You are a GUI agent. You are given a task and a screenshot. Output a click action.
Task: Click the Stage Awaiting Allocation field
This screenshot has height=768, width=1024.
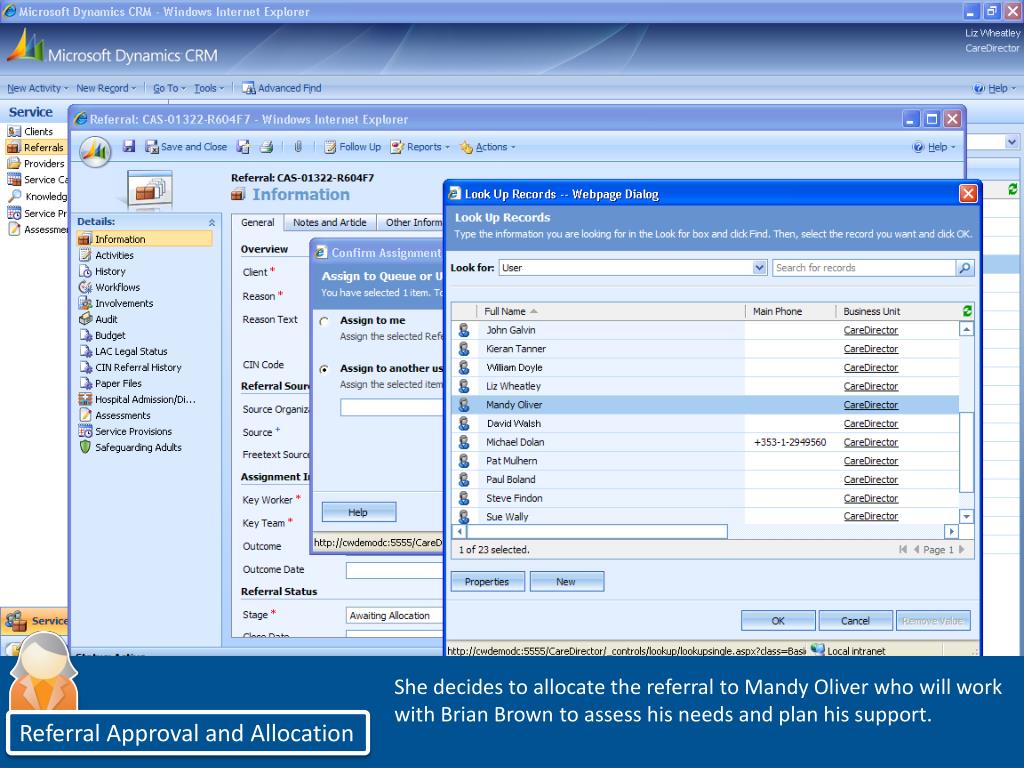[x=395, y=616]
